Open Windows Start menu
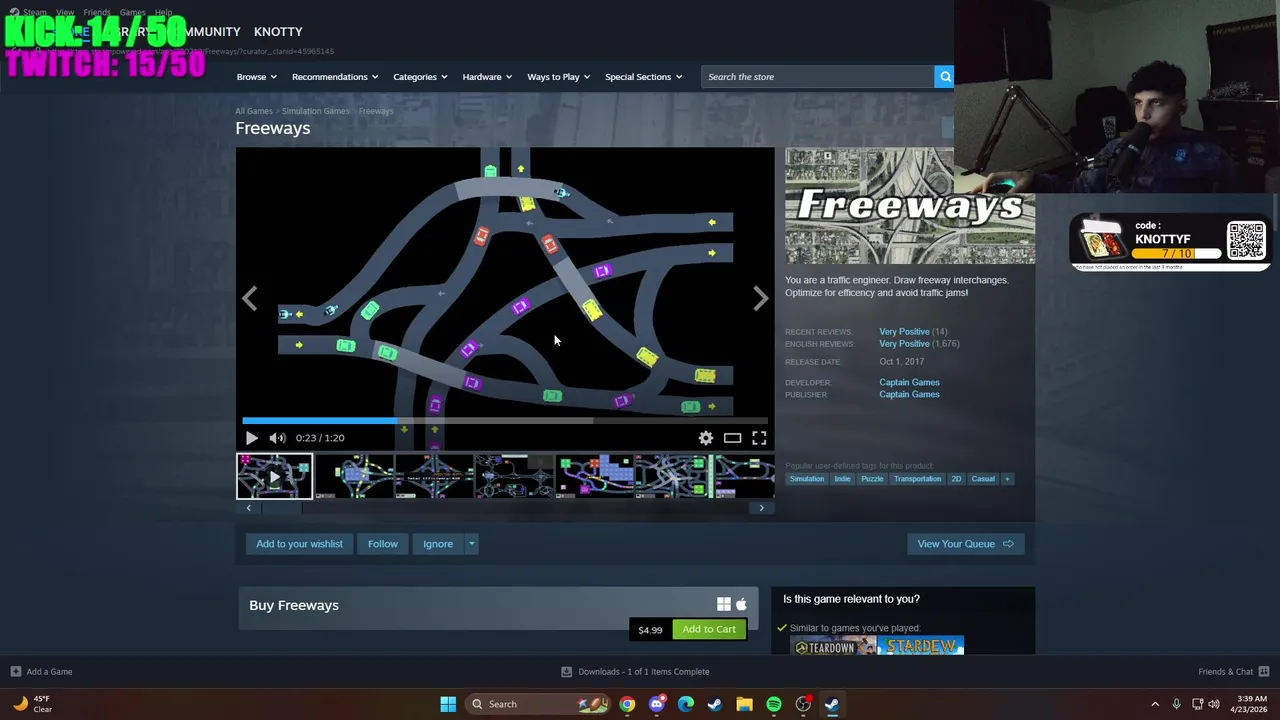This screenshot has width=1280, height=720. 448,704
